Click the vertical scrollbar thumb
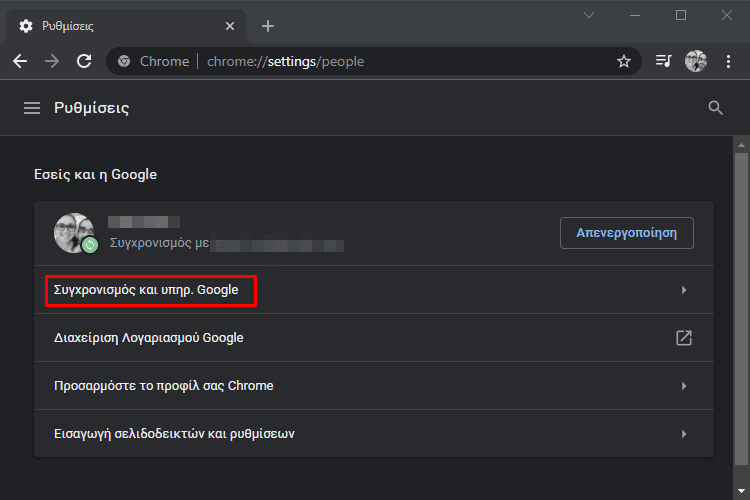Screen dimensions: 750x500 (741, 309)
